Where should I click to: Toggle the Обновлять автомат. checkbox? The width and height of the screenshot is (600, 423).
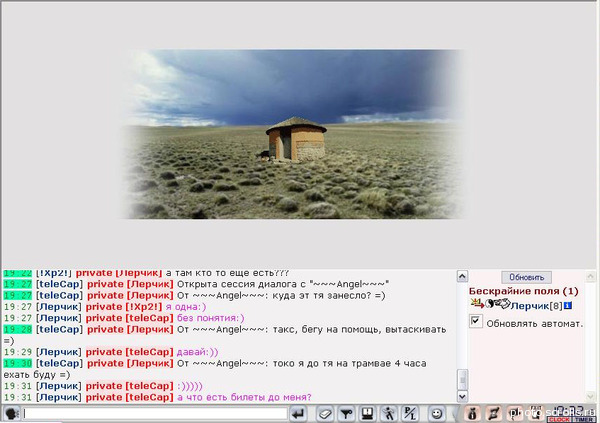pos(476,322)
